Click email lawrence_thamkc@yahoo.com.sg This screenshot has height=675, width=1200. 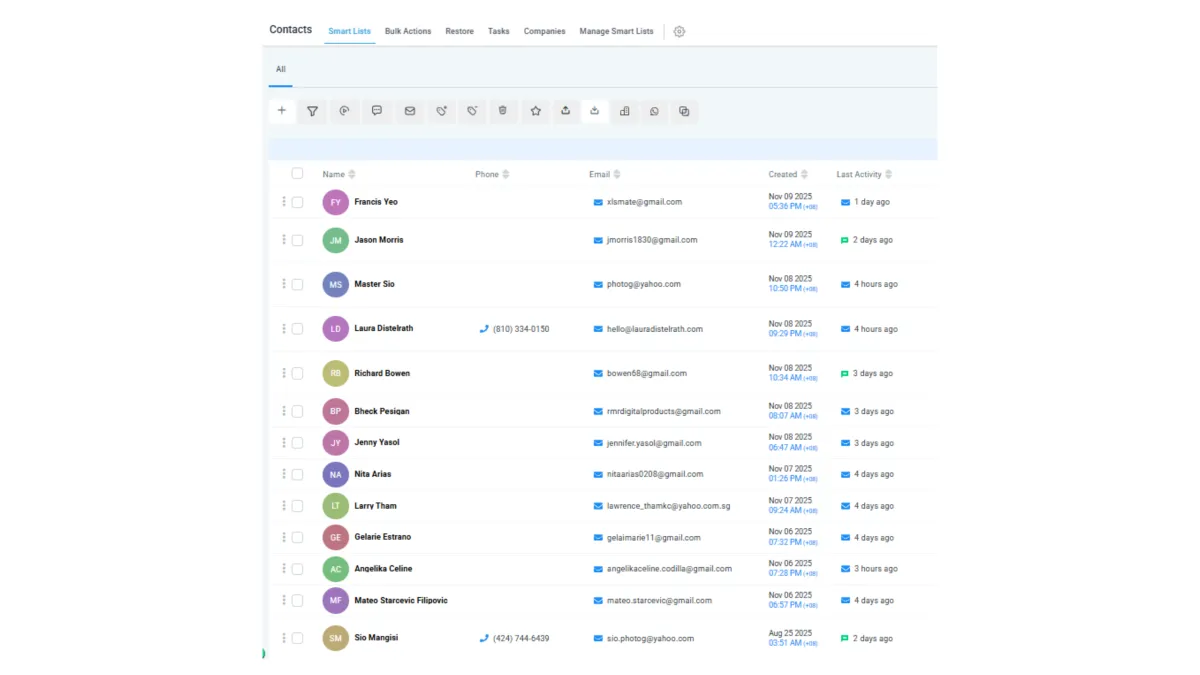pyautogui.click(x=669, y=506)
